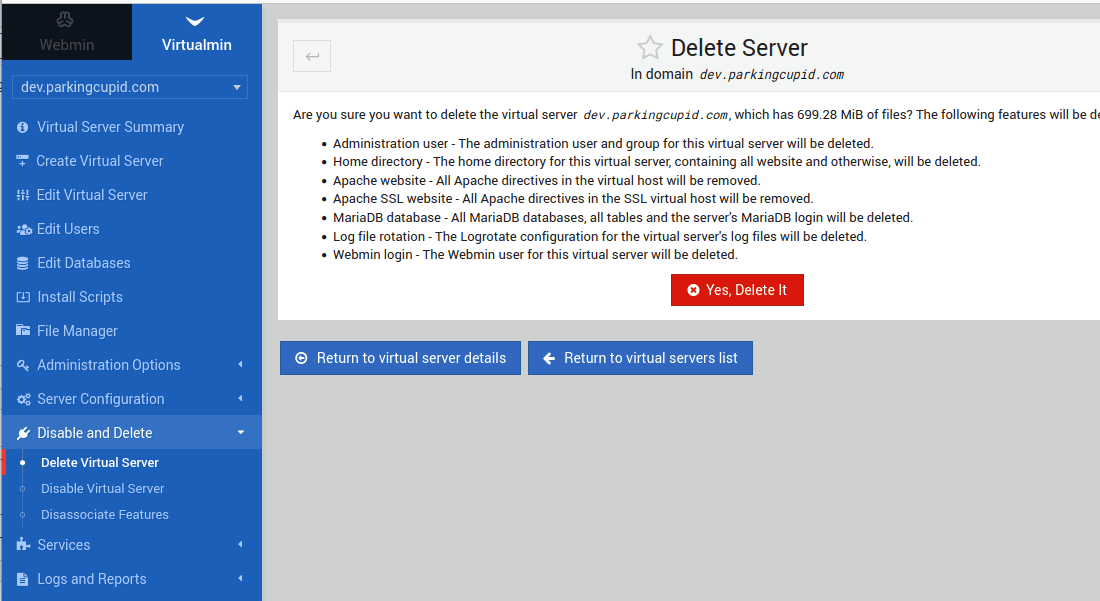The image size is (1100, 601).
Task: Click the Services wrench icon
Action: (22, 545)
